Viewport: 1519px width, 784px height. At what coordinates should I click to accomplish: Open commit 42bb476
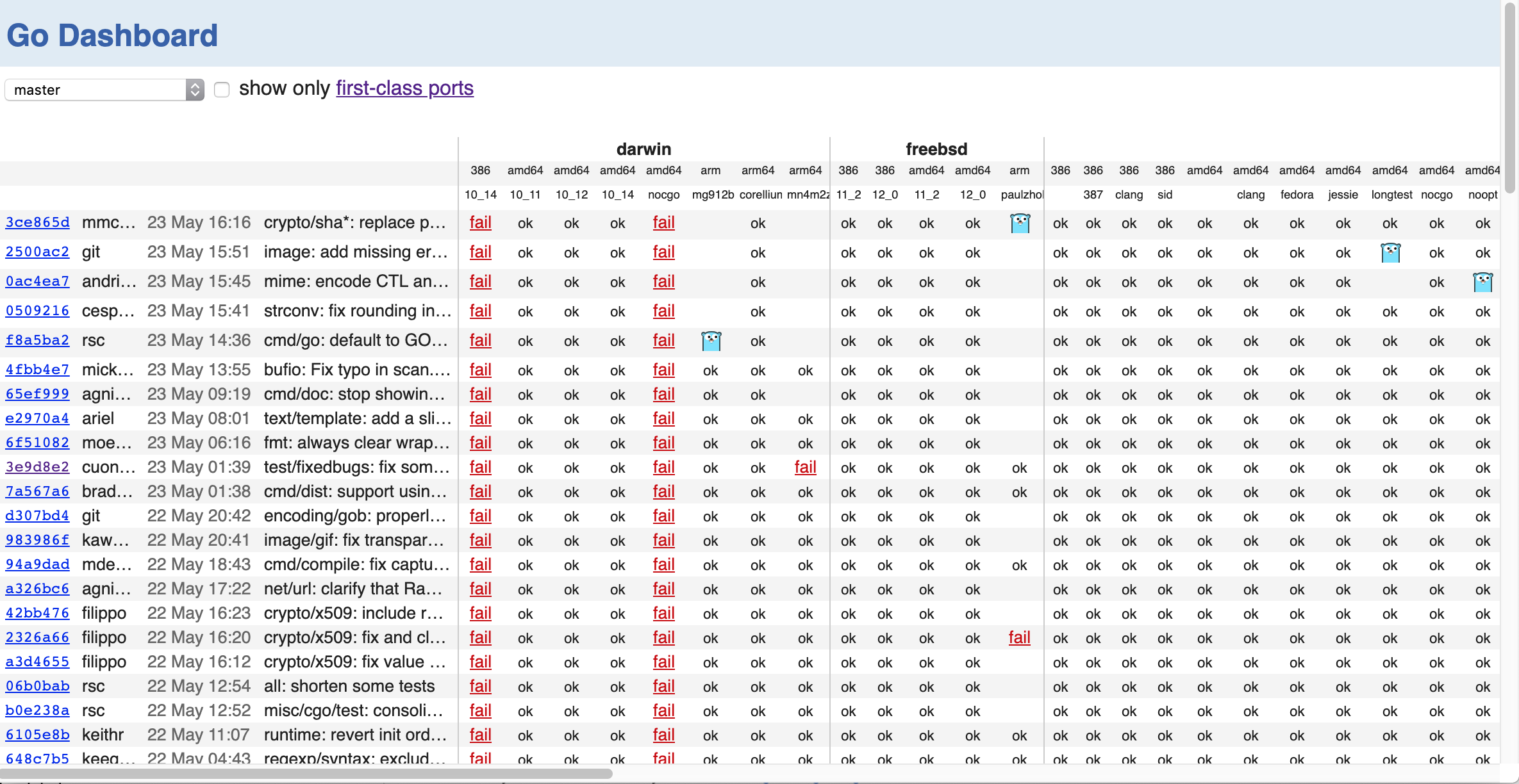pyautogui.click(x=37, y=613)
